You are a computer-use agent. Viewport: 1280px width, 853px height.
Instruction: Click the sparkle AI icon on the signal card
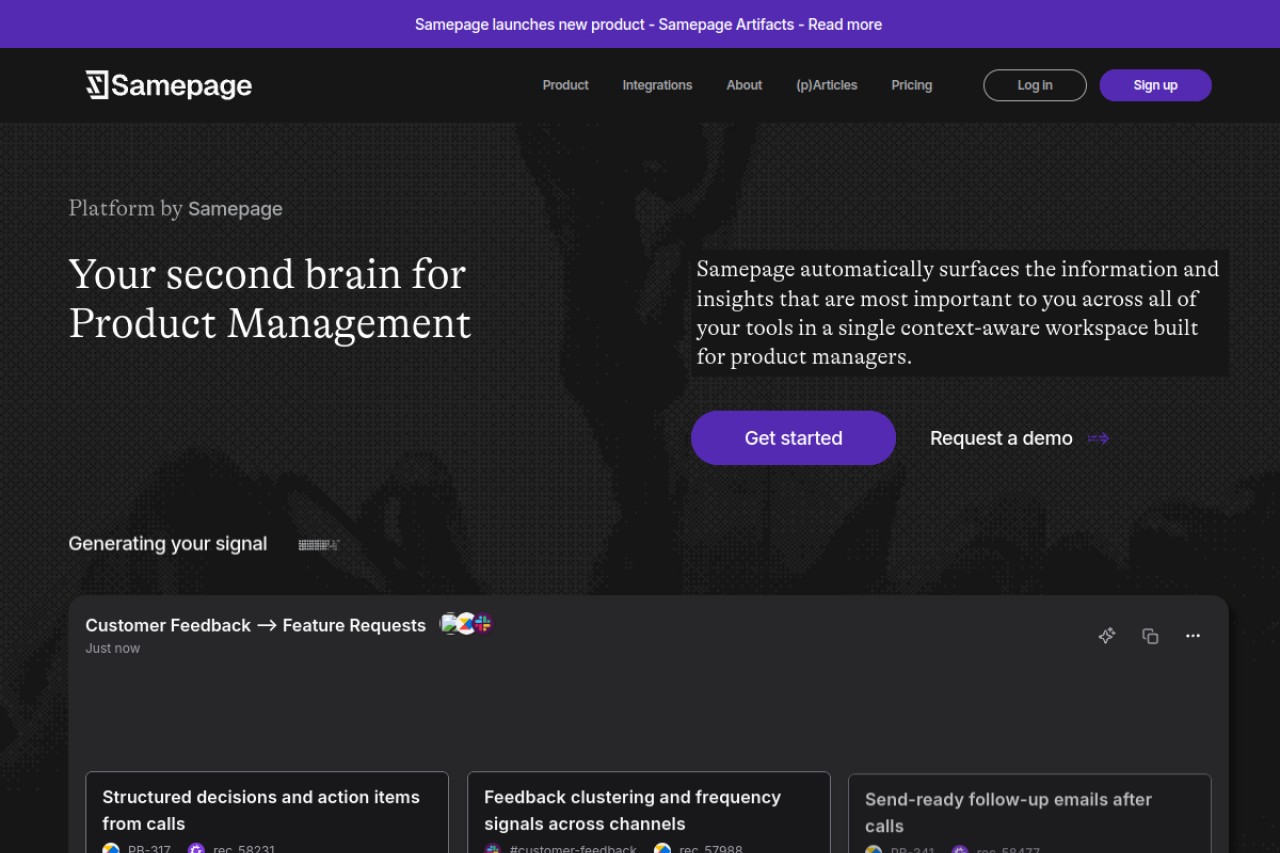click(x=1107, y=636)
